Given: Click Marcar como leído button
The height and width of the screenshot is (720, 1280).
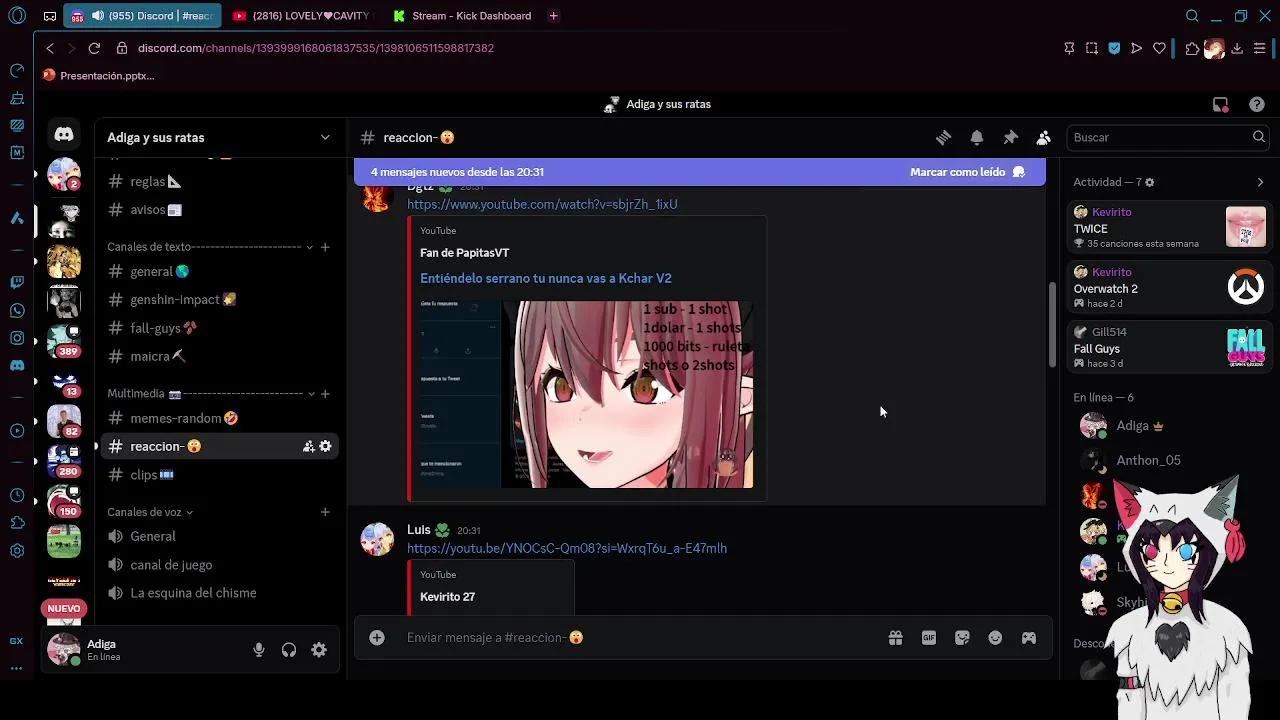Looking at the screenshot, I should click(967, 172).
